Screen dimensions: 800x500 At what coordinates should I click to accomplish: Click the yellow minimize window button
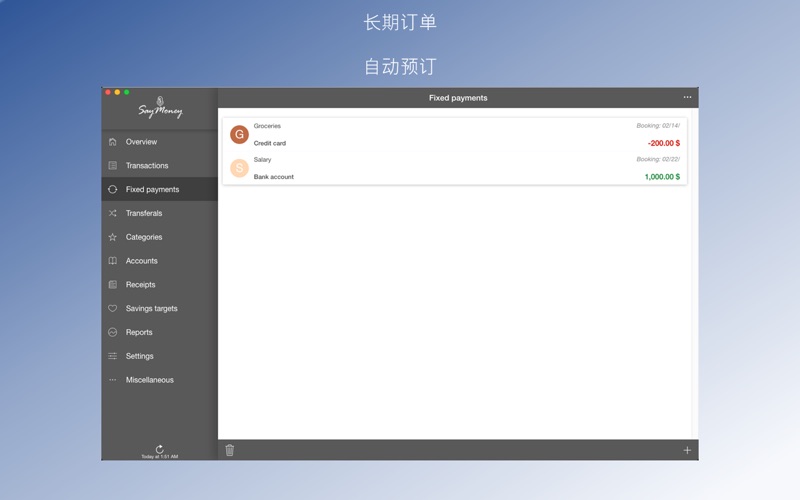click(117, 92)
